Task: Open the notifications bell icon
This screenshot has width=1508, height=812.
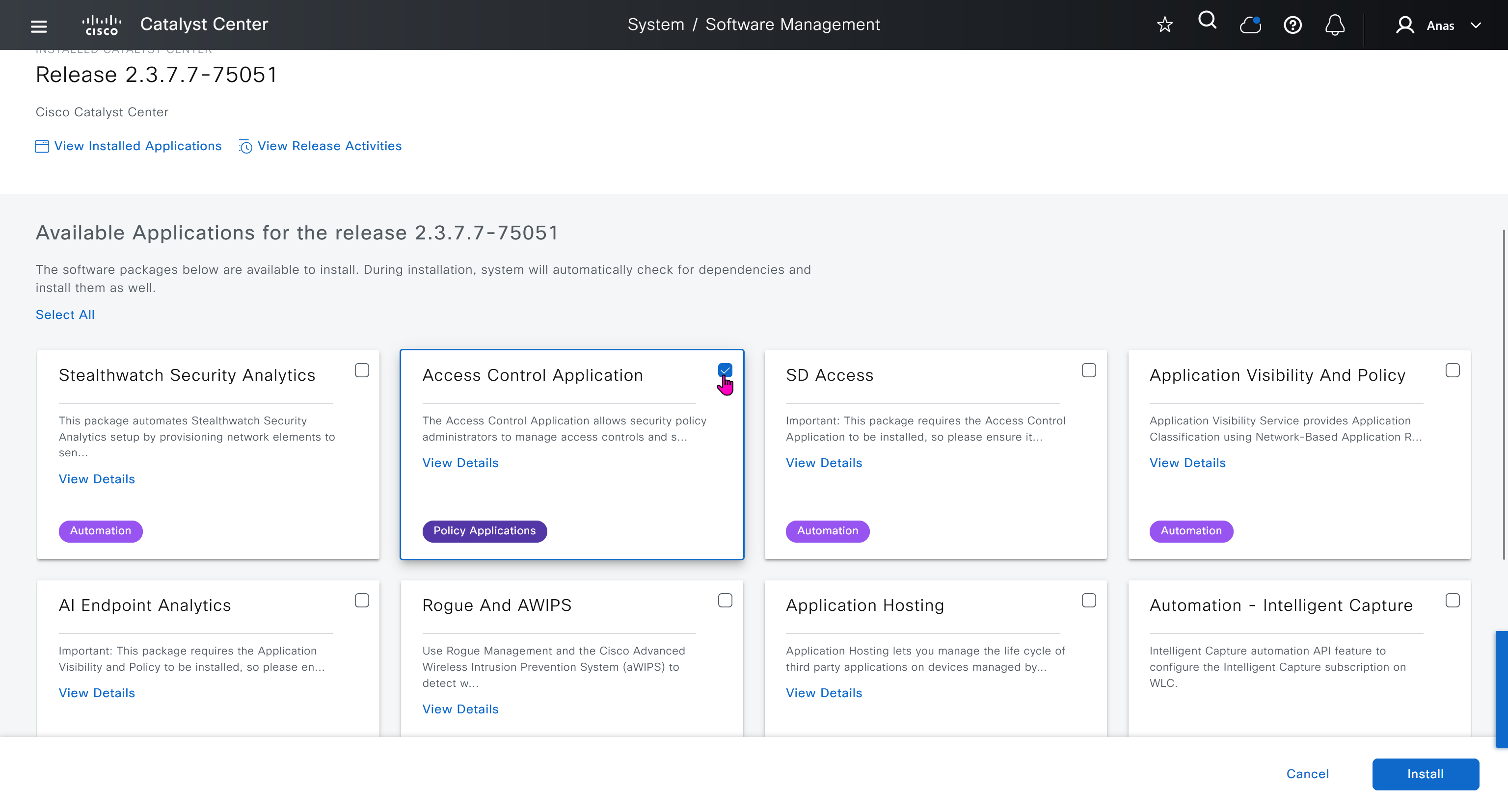Action: pos(1335,25)
